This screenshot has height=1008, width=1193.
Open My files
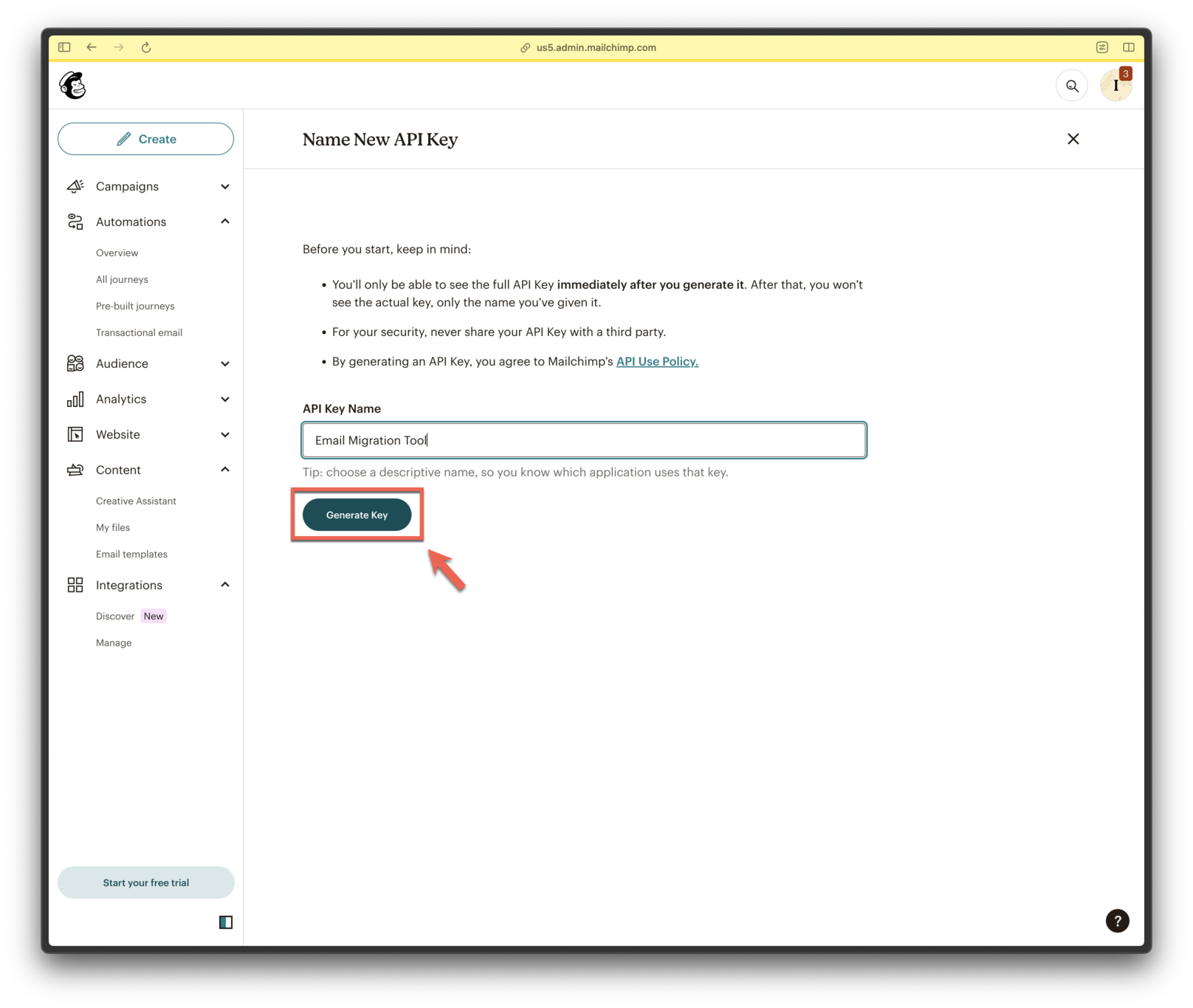(113, 527)
